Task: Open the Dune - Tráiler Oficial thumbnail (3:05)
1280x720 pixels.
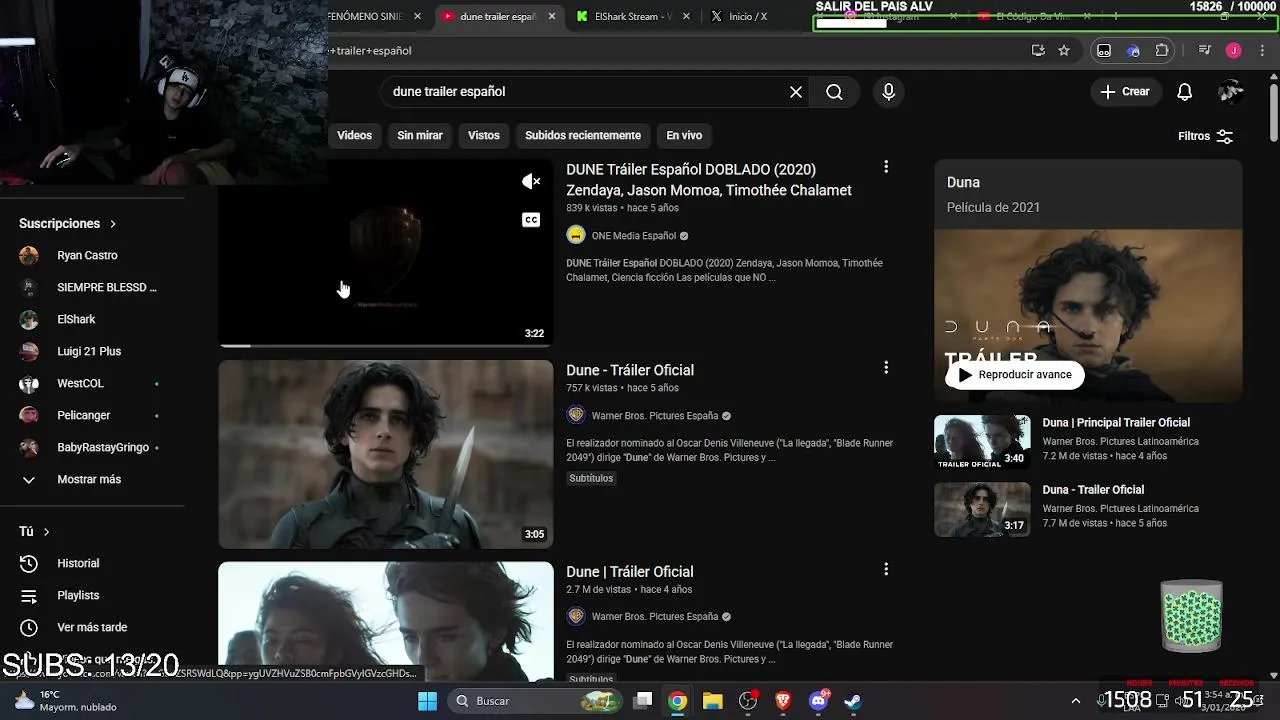Action: point(386,454)
